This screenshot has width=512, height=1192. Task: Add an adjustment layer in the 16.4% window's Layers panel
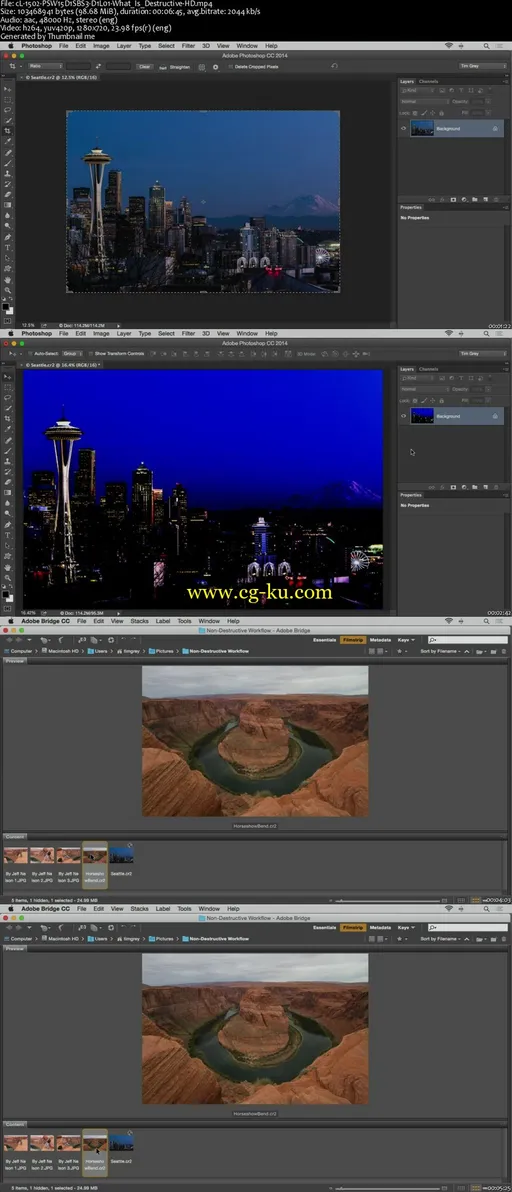click(464, 487)
